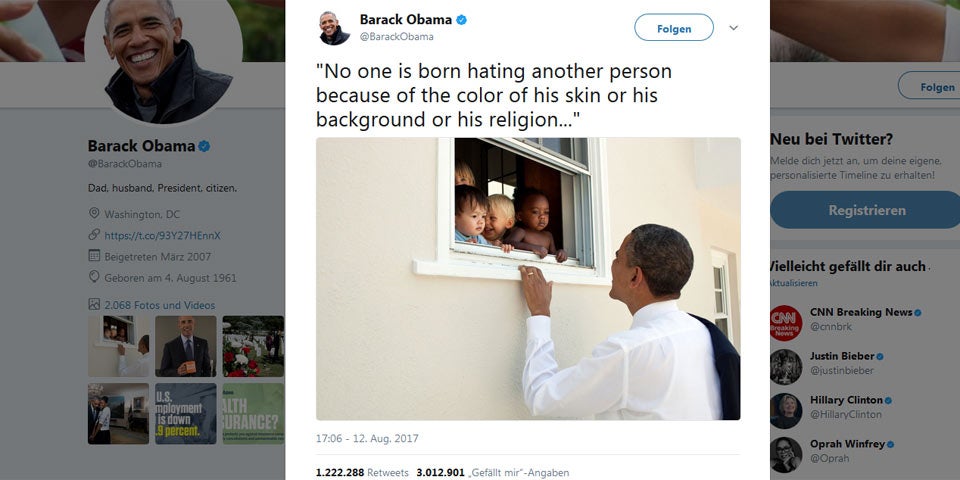Open the media thumbnail of the man holding a mug
Viewport: 960px width, 480px height.
point(186,346)
